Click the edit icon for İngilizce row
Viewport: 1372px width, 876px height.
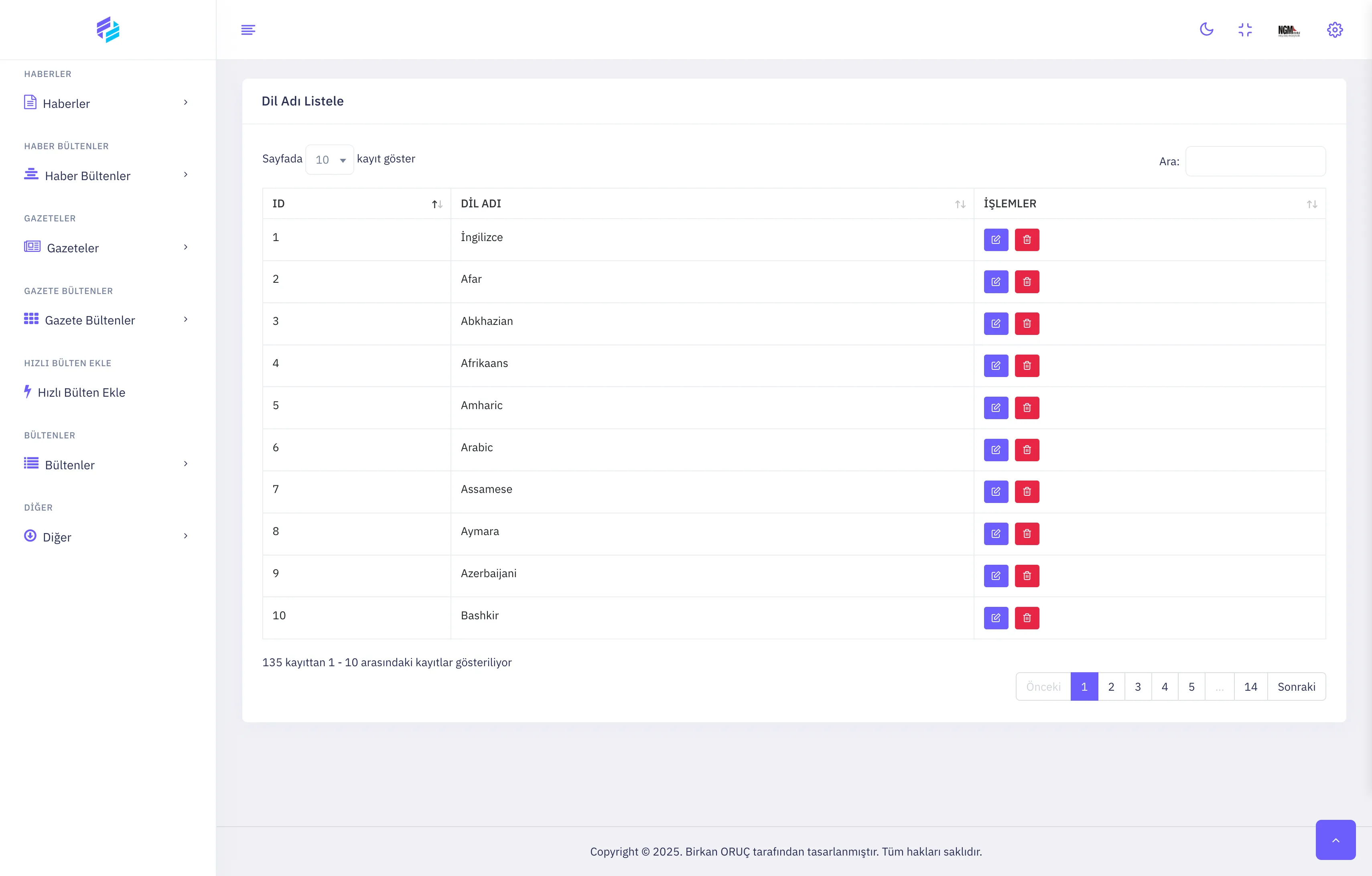point(995,240)
